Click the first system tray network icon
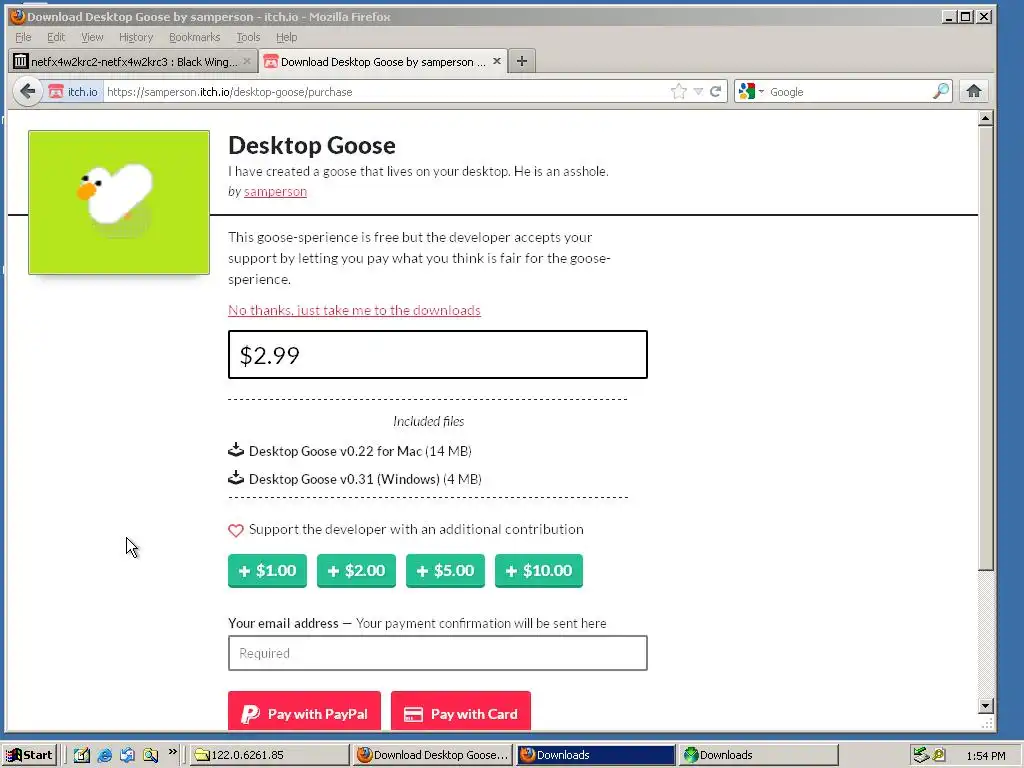This screenshot has height=768, width=1024. (x=920, y=755)
